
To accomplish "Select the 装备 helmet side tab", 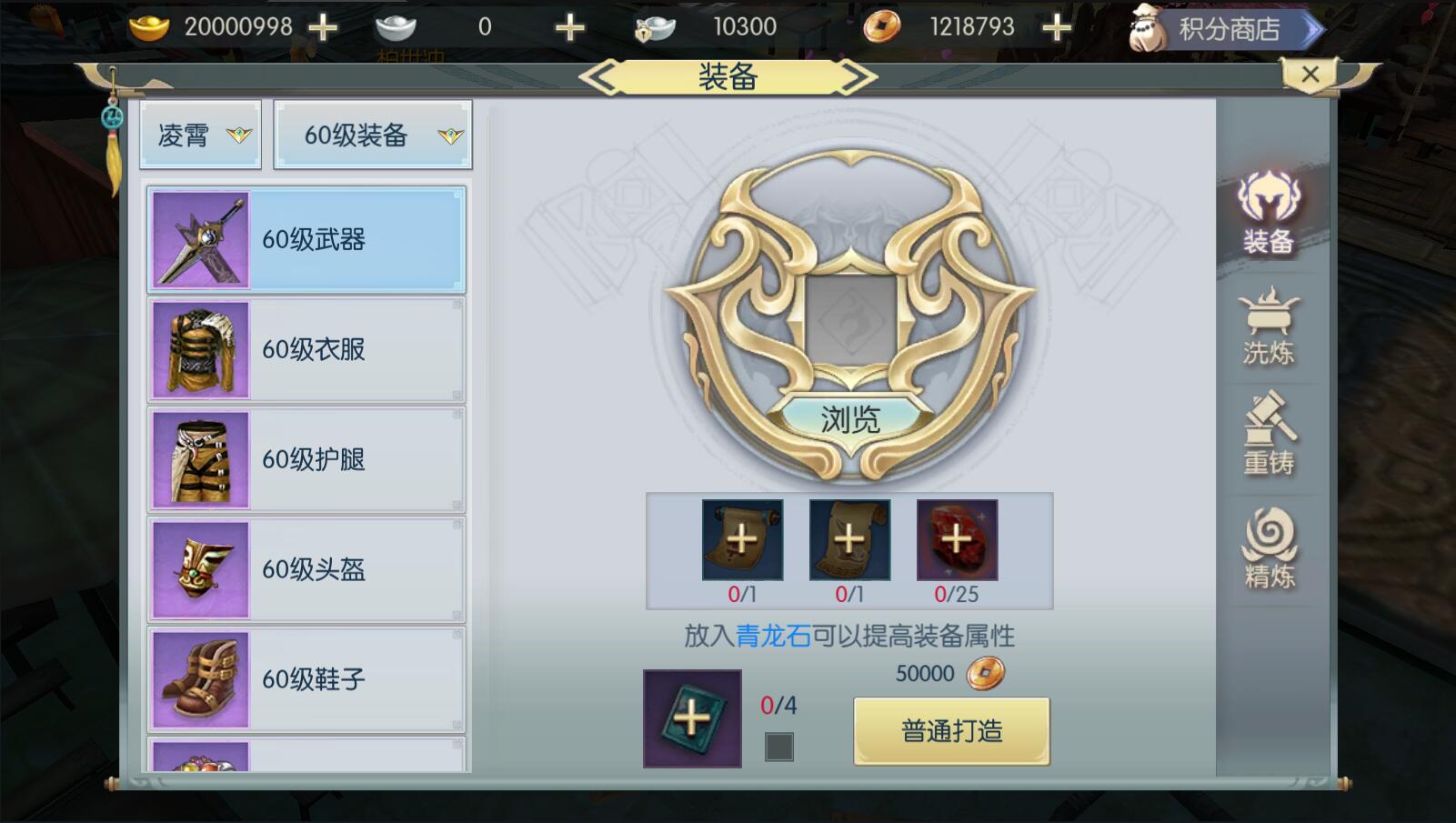I will pyautogui.click(x=1268, y=215).
